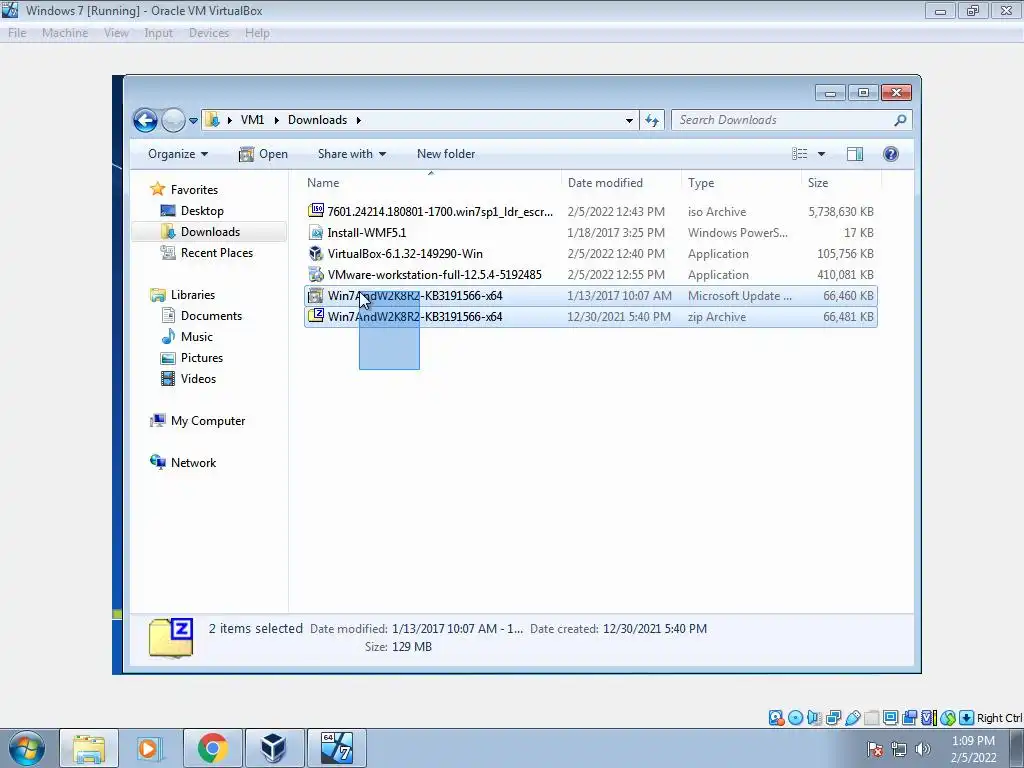Select the KB3191566 zip Archive file

pyautogui.click(x=590, y=317)
